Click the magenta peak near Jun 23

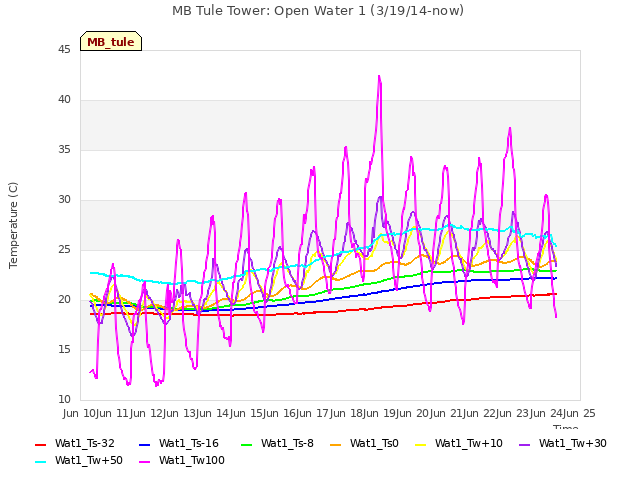[510, 129]
